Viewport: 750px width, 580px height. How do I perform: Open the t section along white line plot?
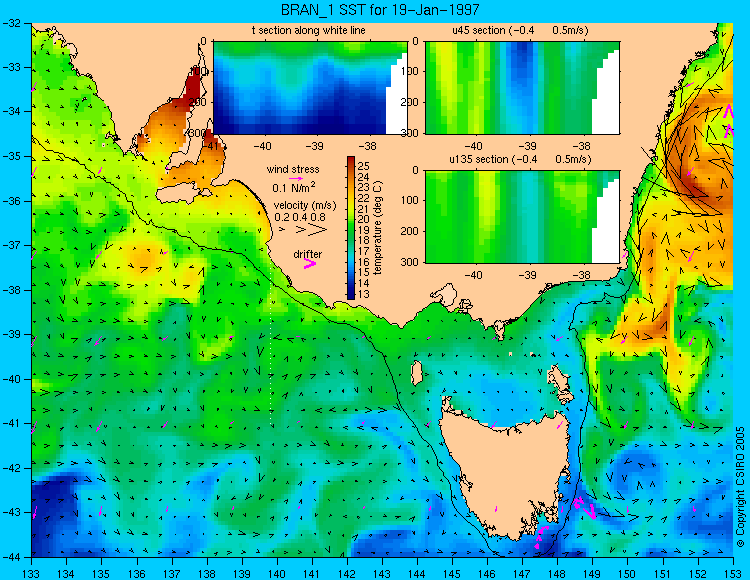coord(310,88)
